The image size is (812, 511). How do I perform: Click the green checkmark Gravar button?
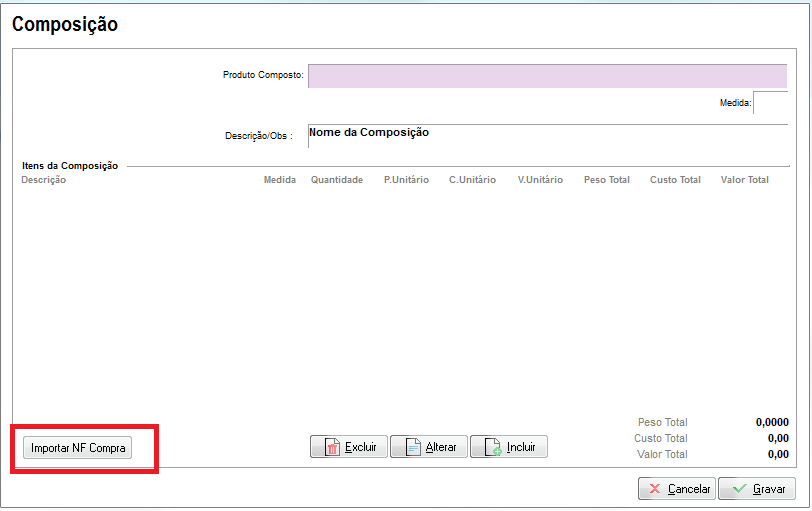click(757, 489)
